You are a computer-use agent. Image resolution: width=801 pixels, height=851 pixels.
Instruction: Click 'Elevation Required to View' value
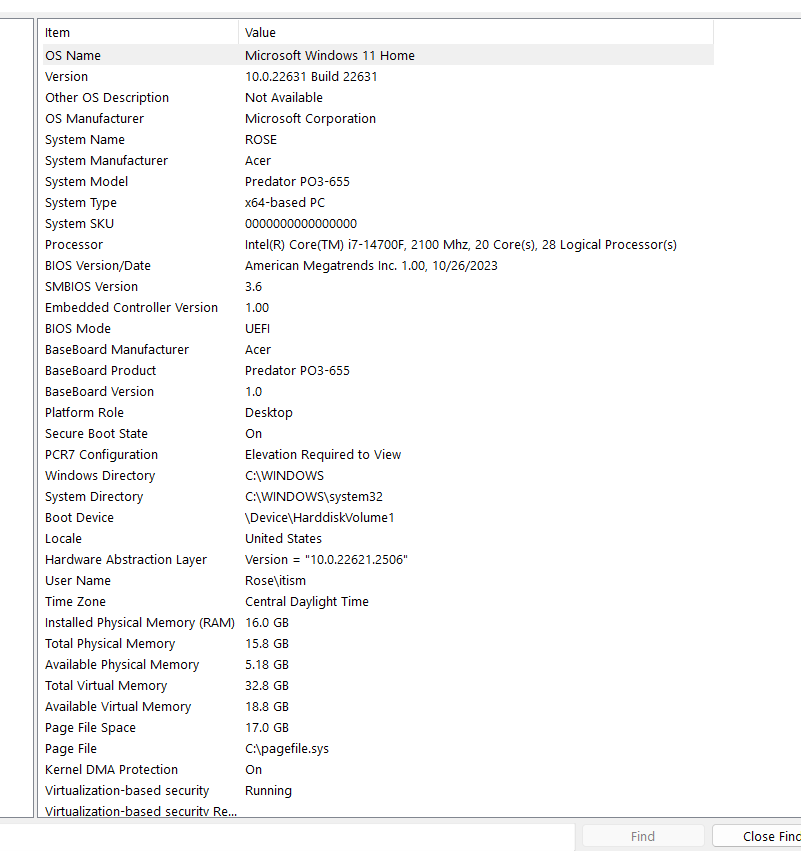click(x=323, y=454)
